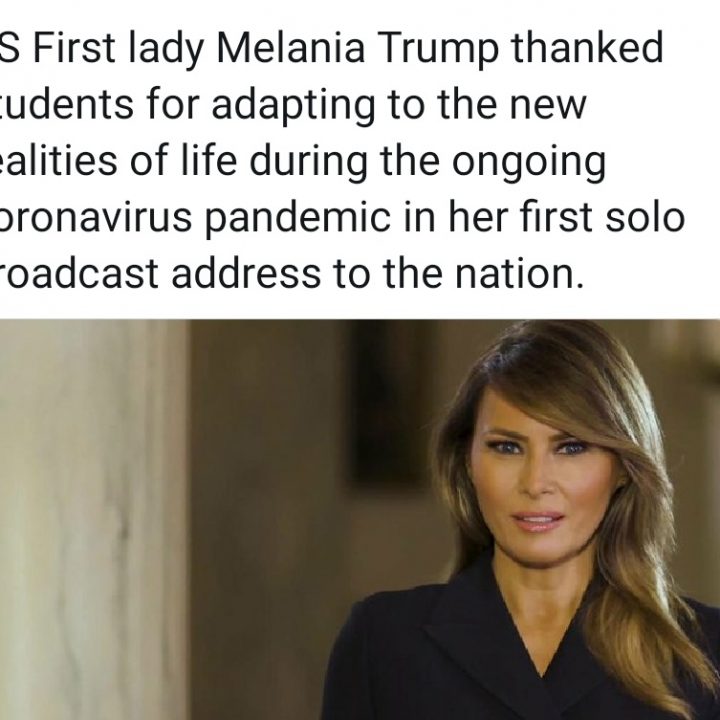This screenshot has height=720, width=720.
Task: Open the article photo below the text
Action: pyautogui.click(x=360, y=520)
